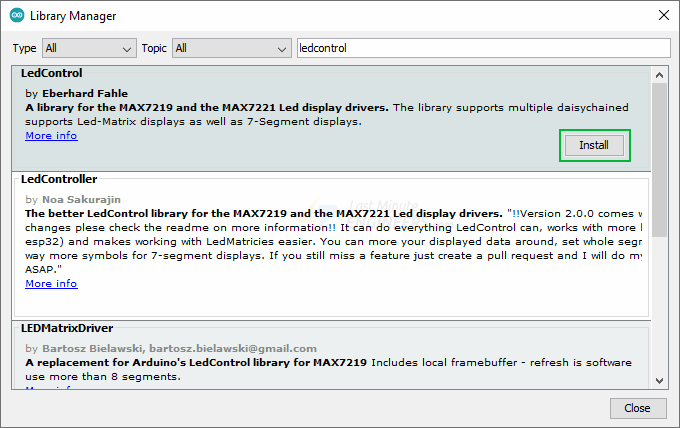Close the Library Manager window with X

(664, 16)
